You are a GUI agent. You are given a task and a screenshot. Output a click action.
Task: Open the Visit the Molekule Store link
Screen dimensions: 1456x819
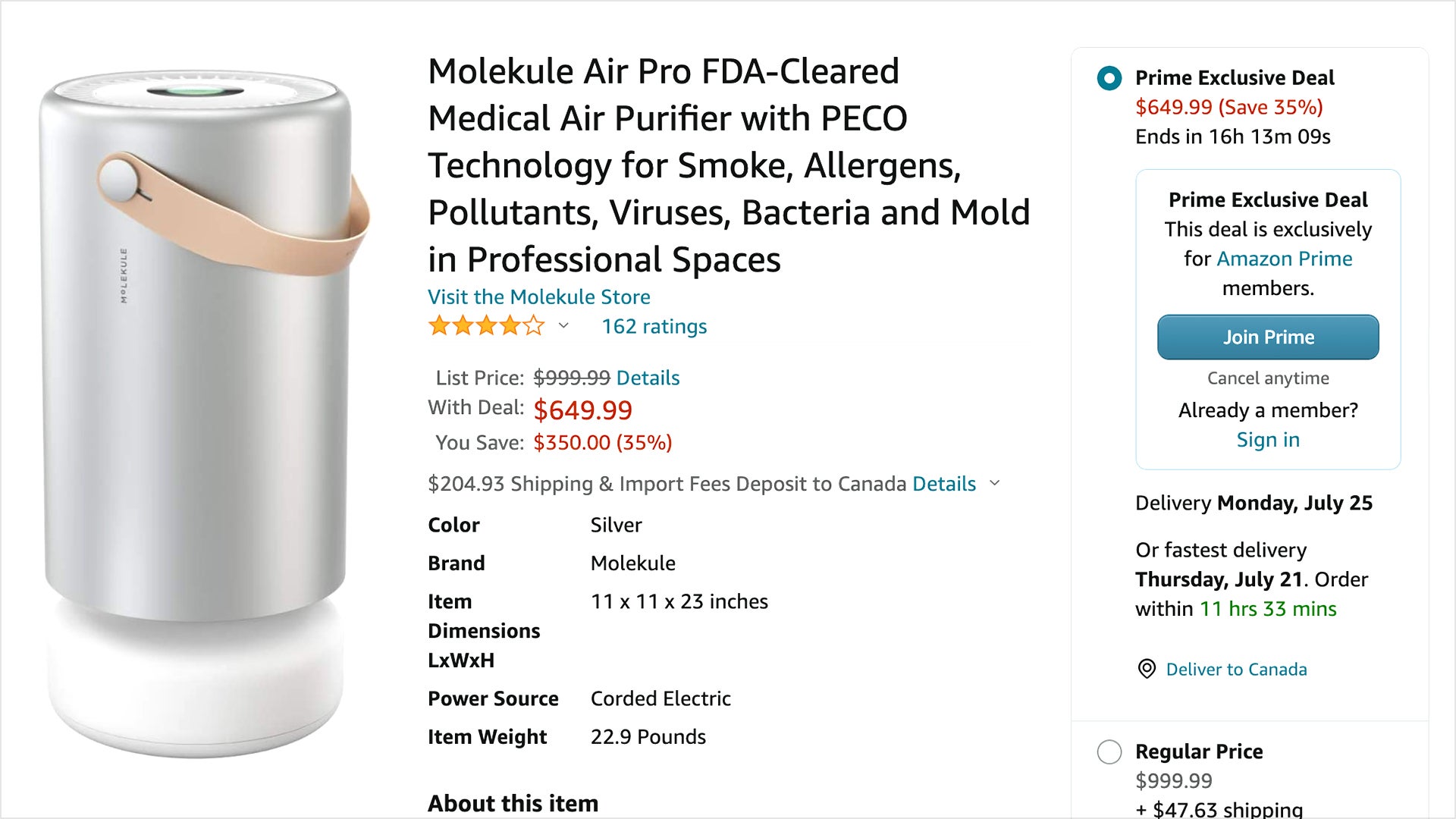pyautogui.click(x=538, y=297)
